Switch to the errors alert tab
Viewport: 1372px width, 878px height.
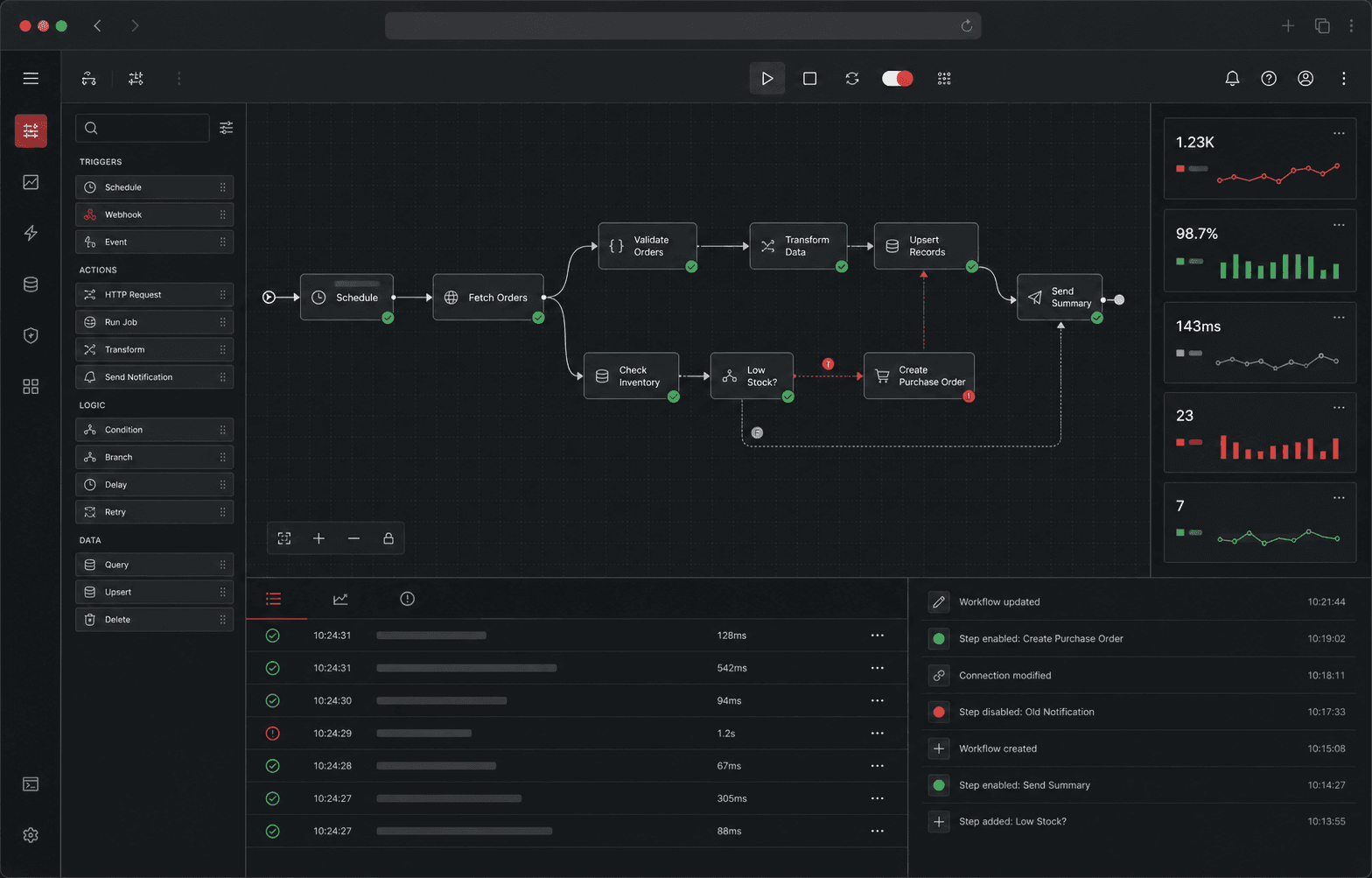(x=407, y=599)
